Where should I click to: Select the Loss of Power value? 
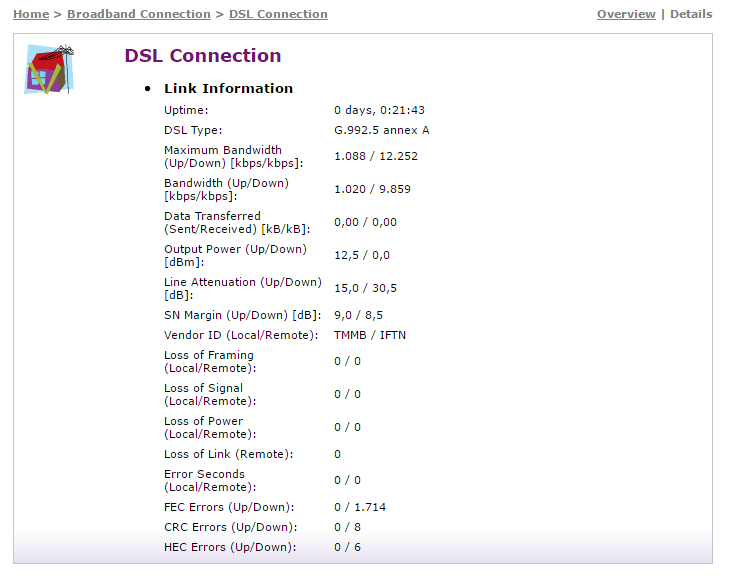(x=347, y=428)
